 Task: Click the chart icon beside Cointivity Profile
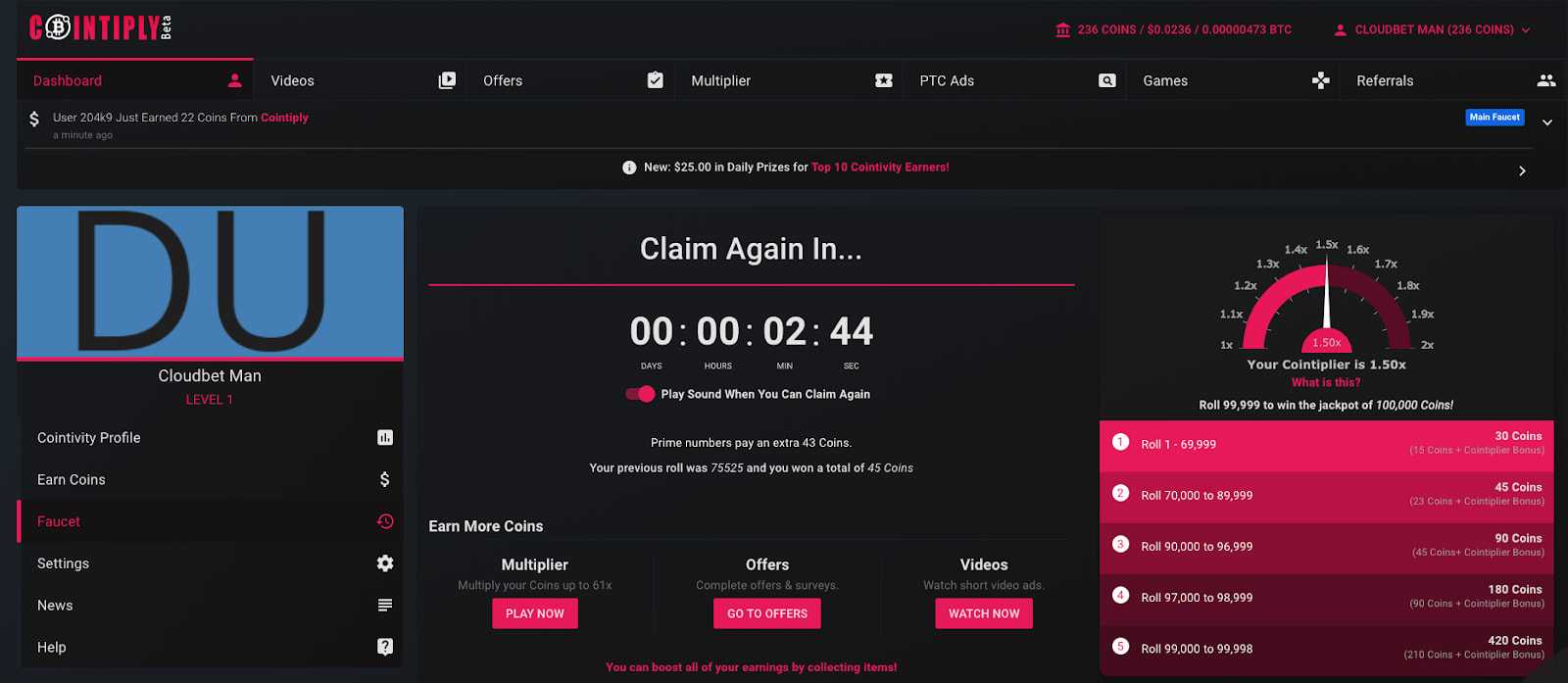(385, 438)
